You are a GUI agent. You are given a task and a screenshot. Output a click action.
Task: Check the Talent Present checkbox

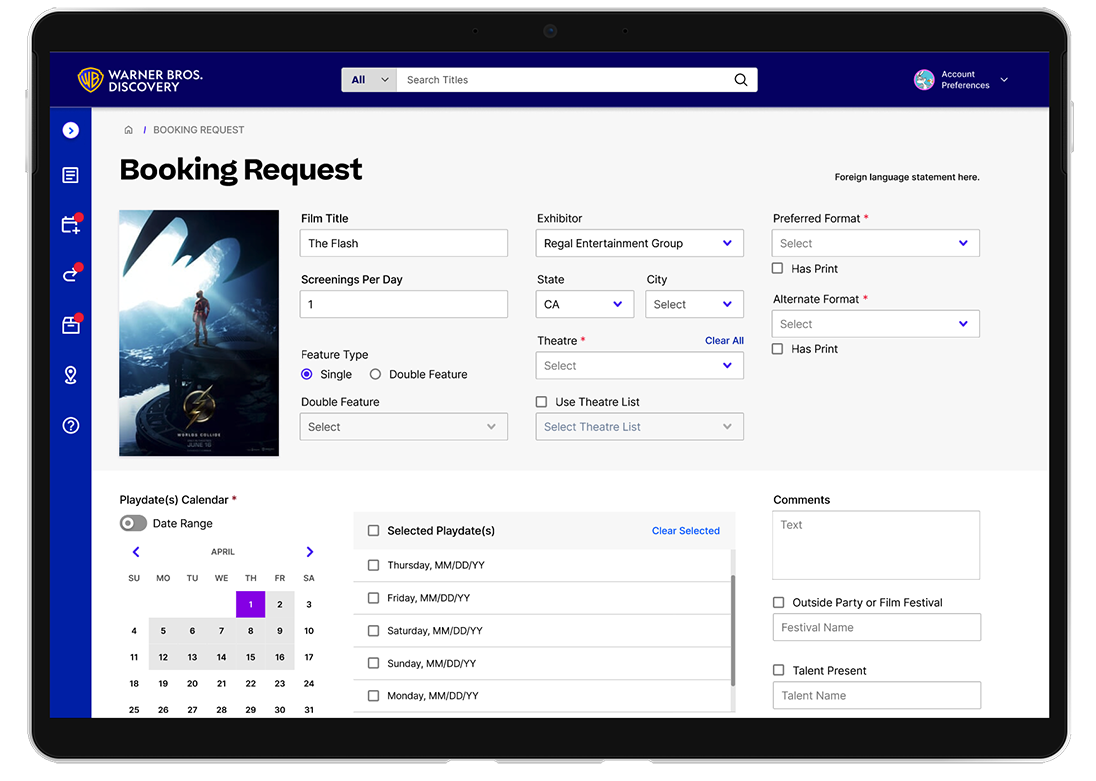coord(779,670)
